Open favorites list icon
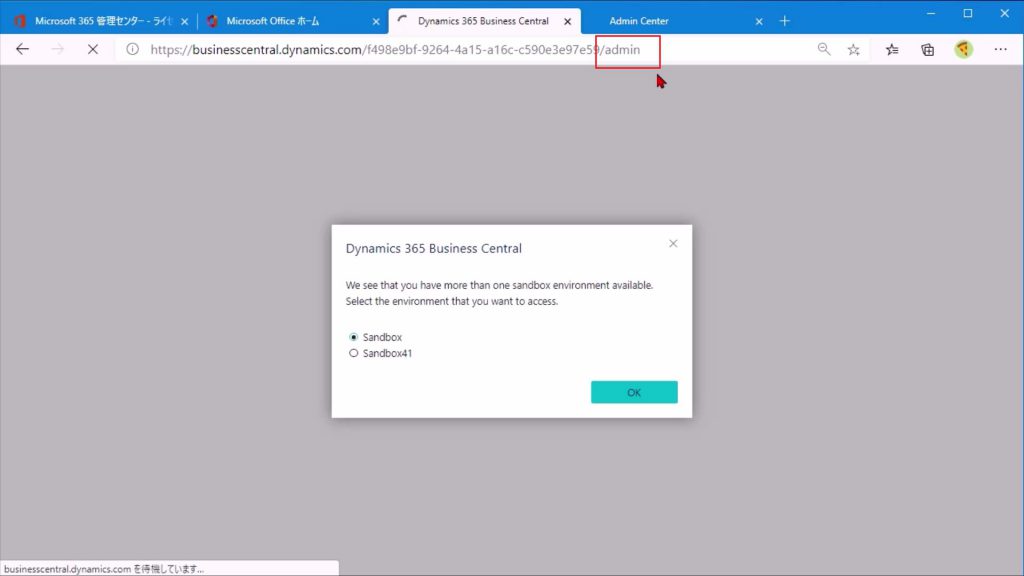 892,49
